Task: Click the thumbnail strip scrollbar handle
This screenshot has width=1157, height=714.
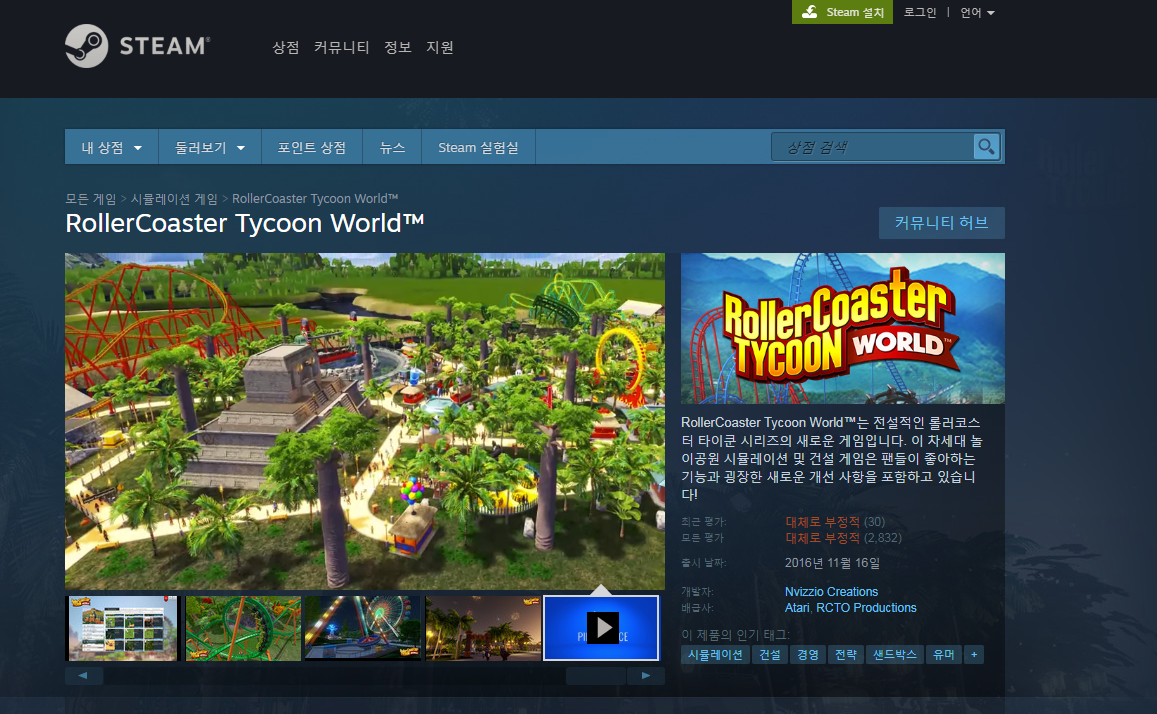Action: pos(596,675)
